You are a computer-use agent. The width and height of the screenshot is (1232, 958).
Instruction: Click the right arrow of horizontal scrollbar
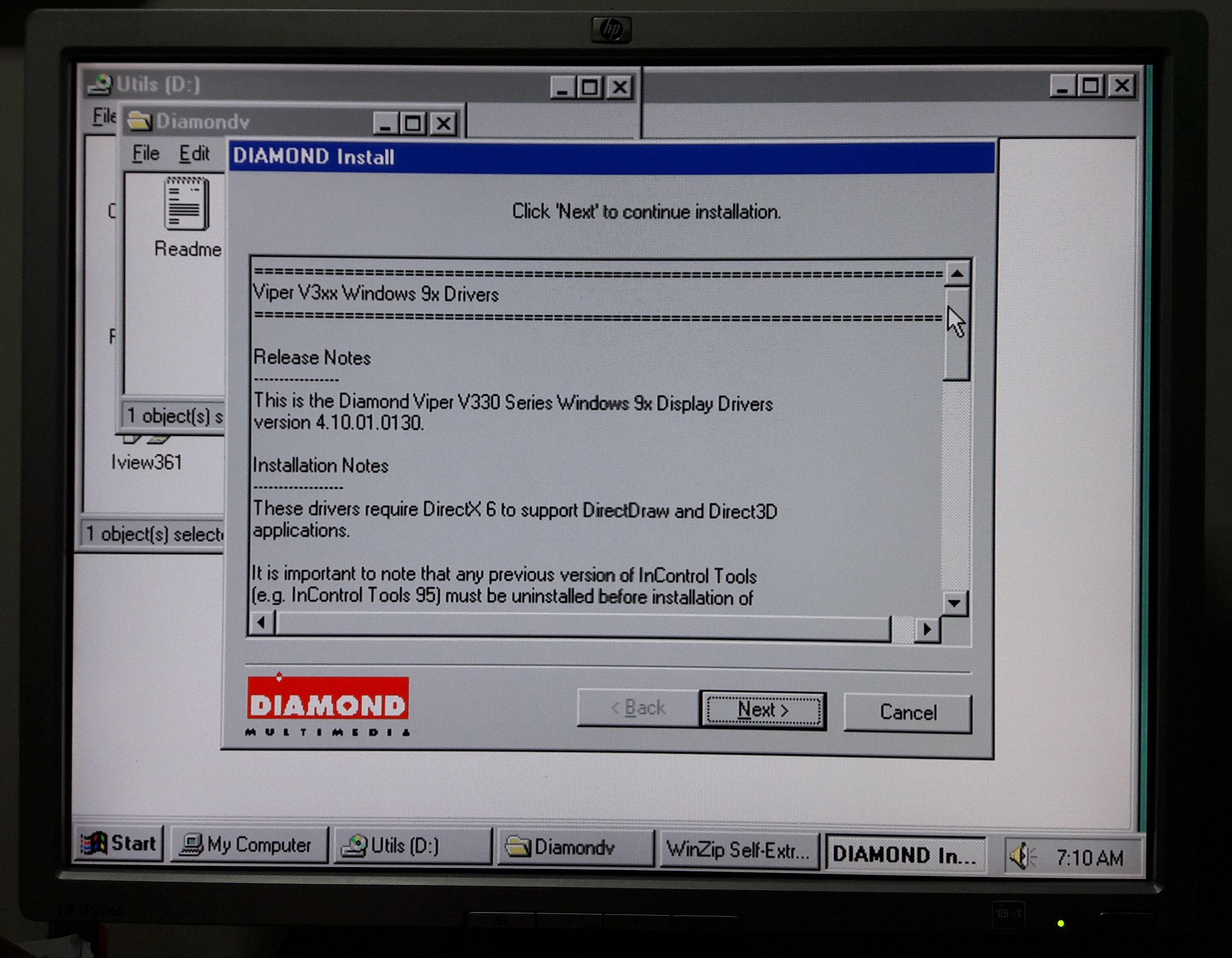pos(927,629)
